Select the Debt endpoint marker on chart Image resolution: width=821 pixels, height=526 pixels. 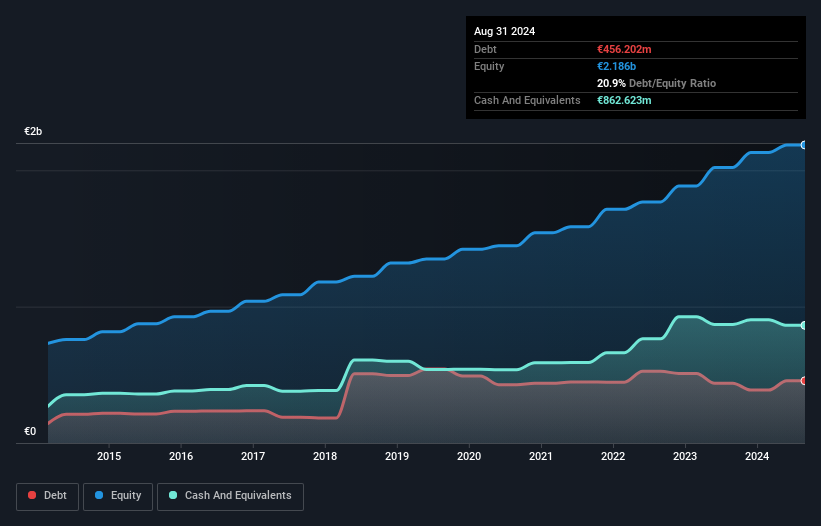pyautogui.click(x=804, y=380)
